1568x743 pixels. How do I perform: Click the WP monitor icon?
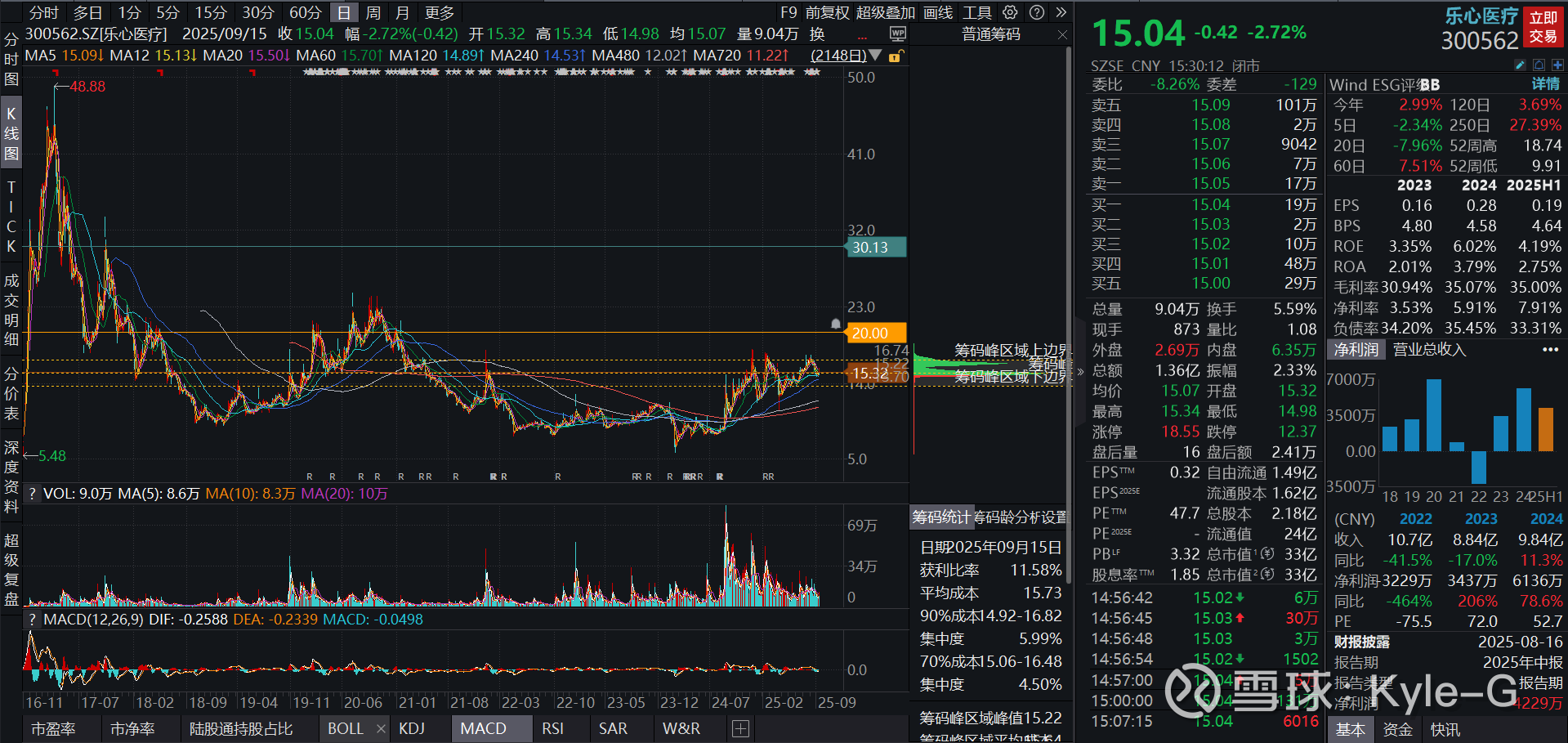click(897, 34)
